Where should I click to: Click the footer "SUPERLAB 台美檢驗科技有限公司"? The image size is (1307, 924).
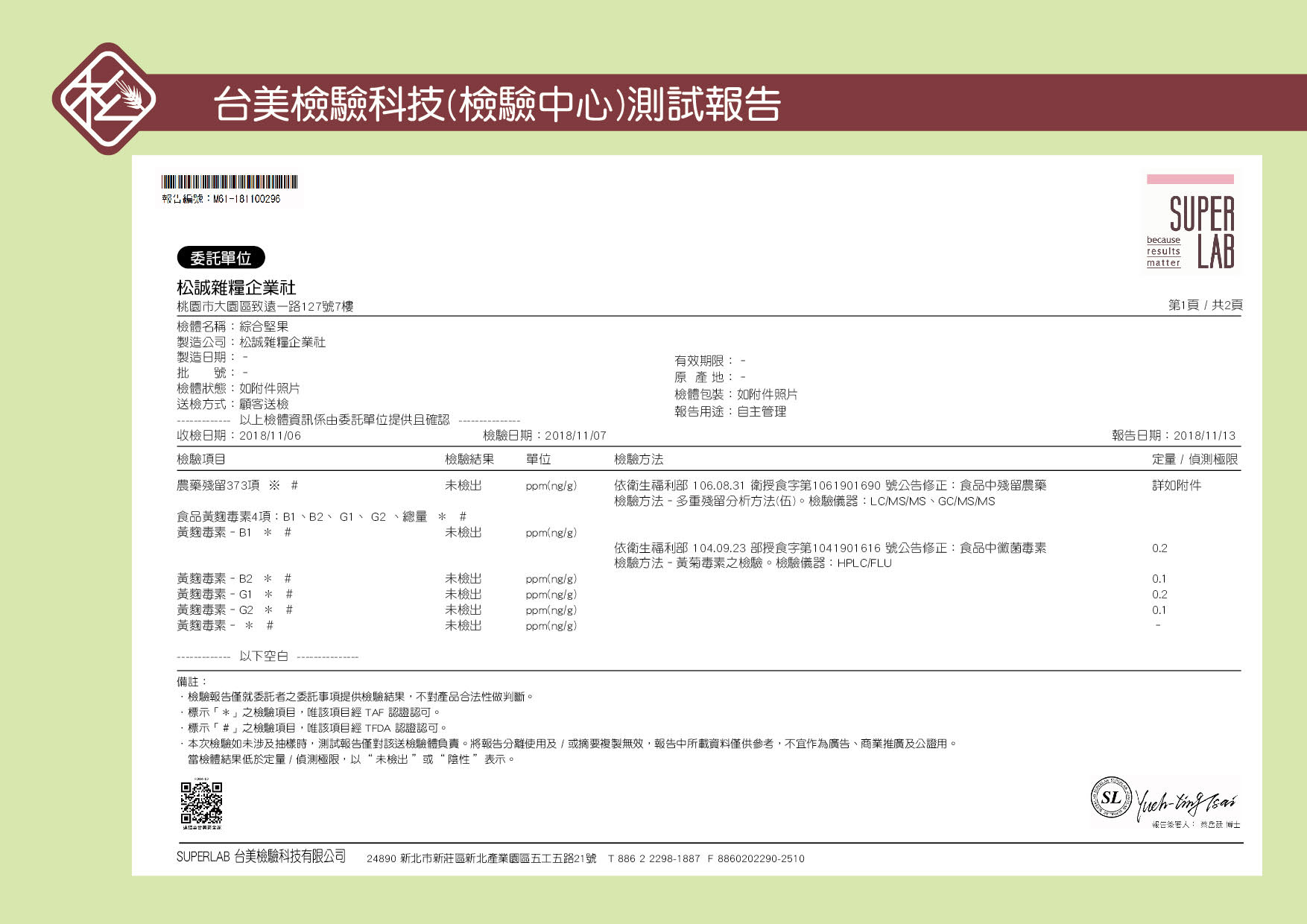[262, 857]
